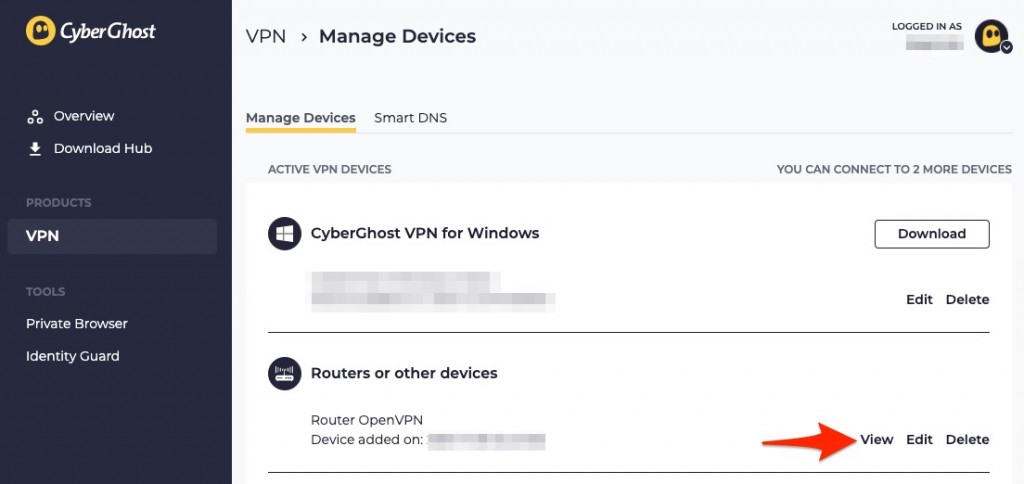Open Identity Guard in the sidebar
Screen dimensions: 1024x484
coord(72,357)
